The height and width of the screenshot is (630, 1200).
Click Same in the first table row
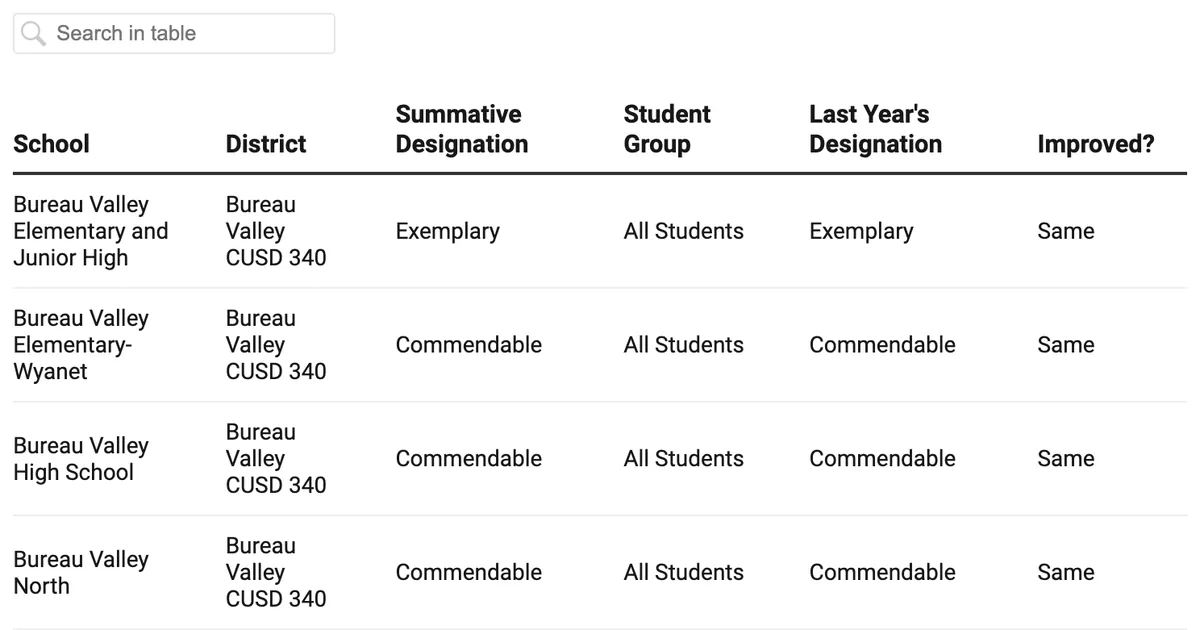[x=1065, y=231]
